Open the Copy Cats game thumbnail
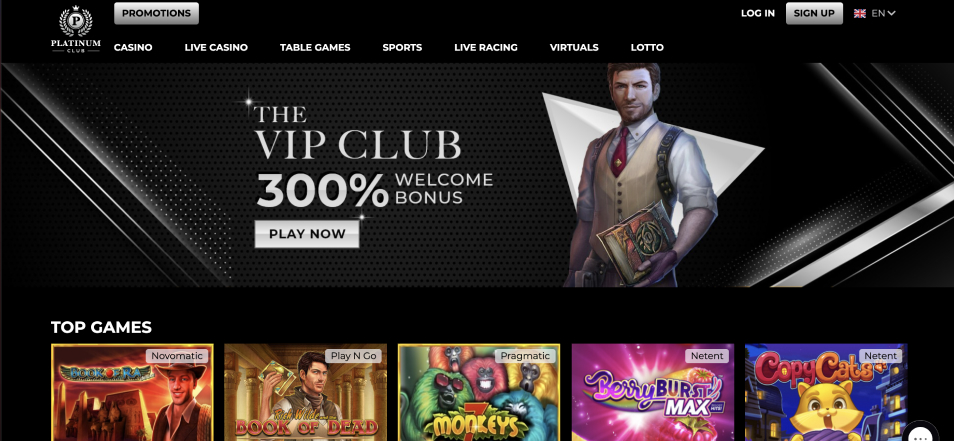Viewport: 954px width, 441px height. [x=826, y=392]
